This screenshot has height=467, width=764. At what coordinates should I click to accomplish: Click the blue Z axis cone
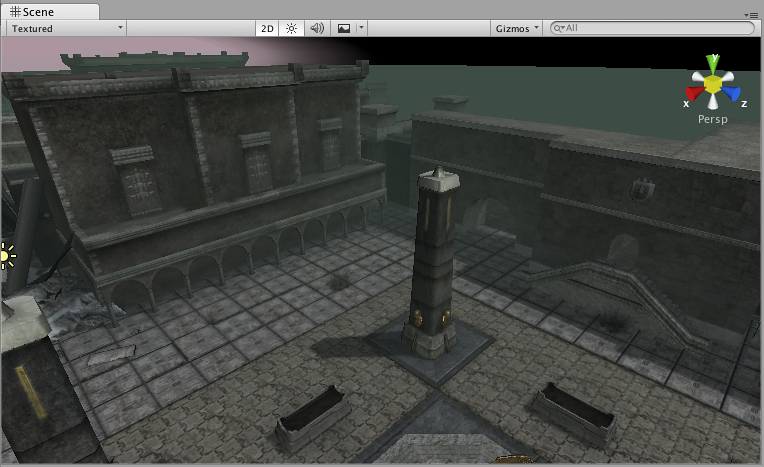coord(731,95)
